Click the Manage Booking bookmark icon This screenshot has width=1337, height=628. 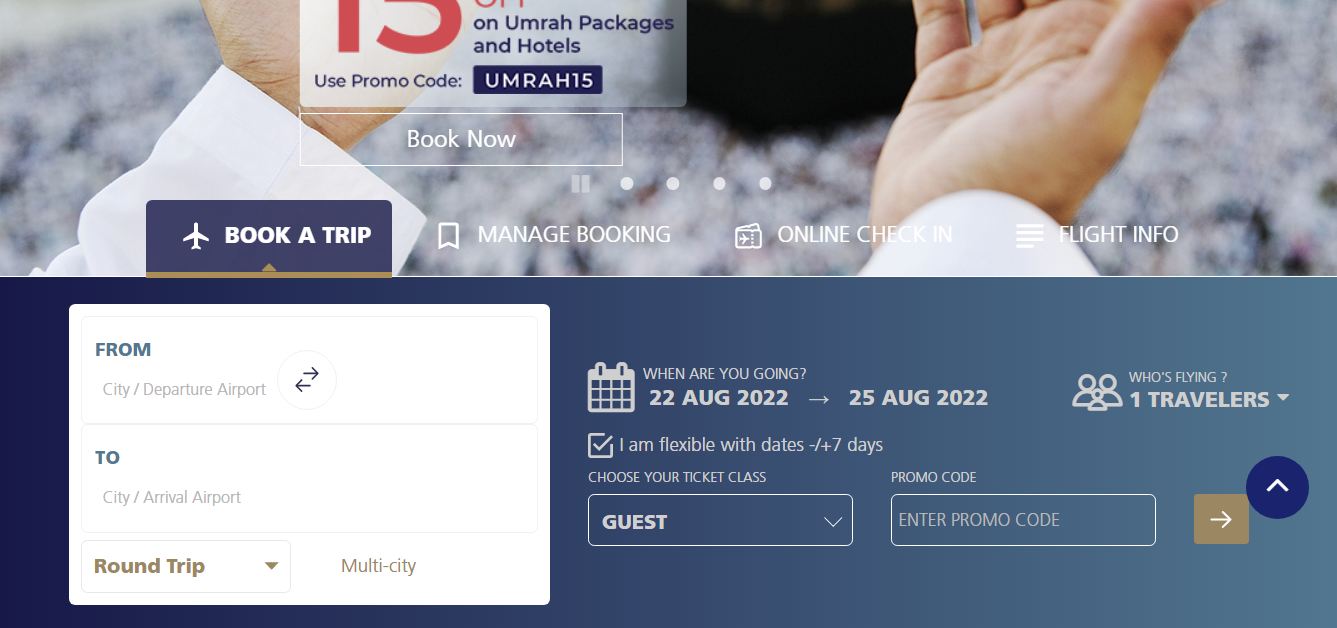448,236
